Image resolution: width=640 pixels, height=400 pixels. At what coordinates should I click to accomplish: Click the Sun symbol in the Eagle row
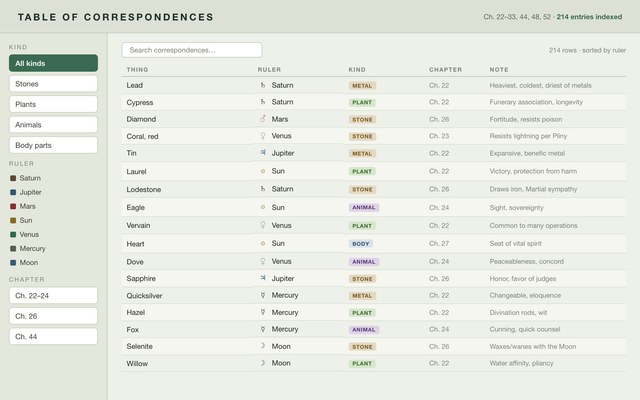point(263,207)
